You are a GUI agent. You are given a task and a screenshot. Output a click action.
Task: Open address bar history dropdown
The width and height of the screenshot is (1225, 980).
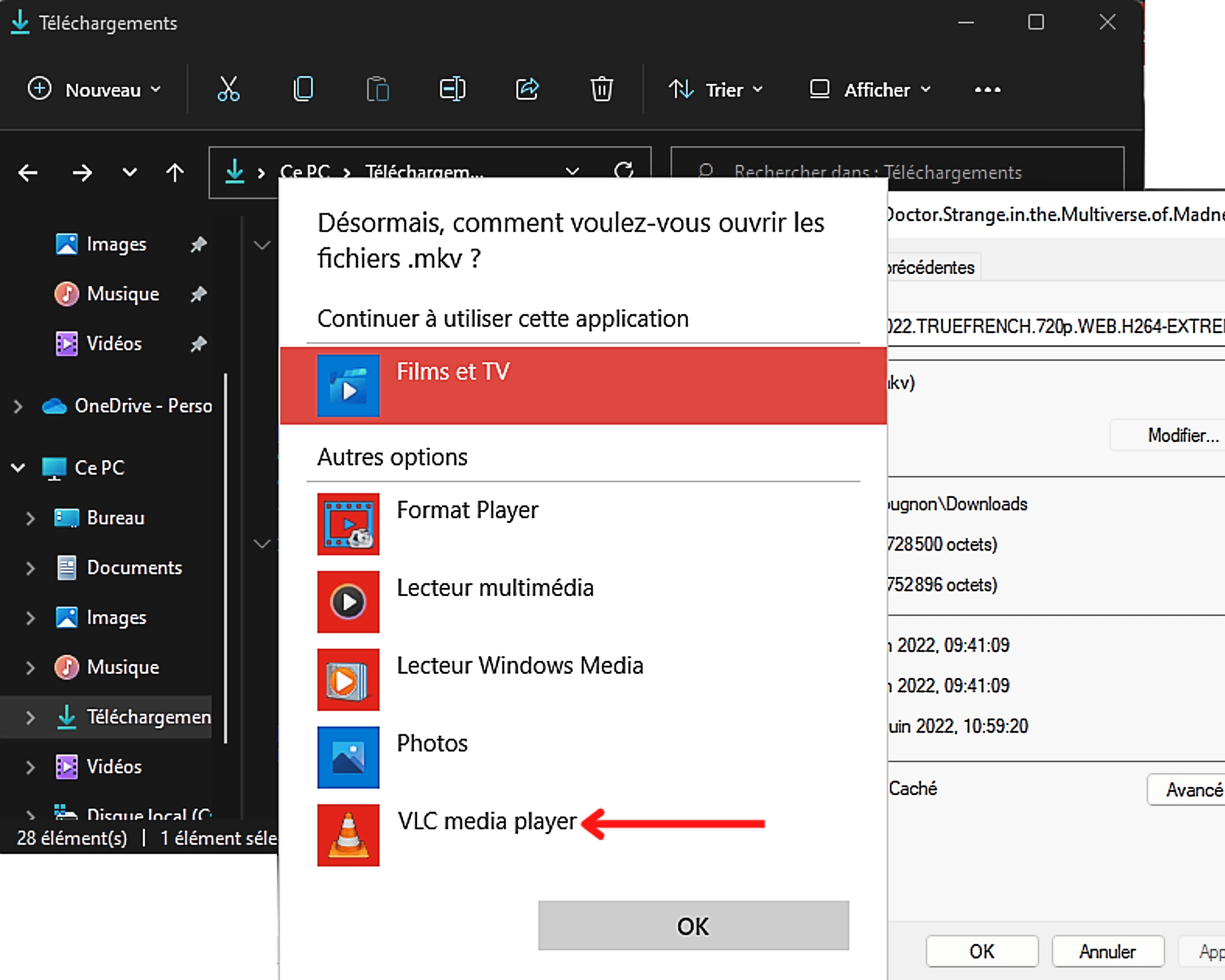[x=572, y=171]
